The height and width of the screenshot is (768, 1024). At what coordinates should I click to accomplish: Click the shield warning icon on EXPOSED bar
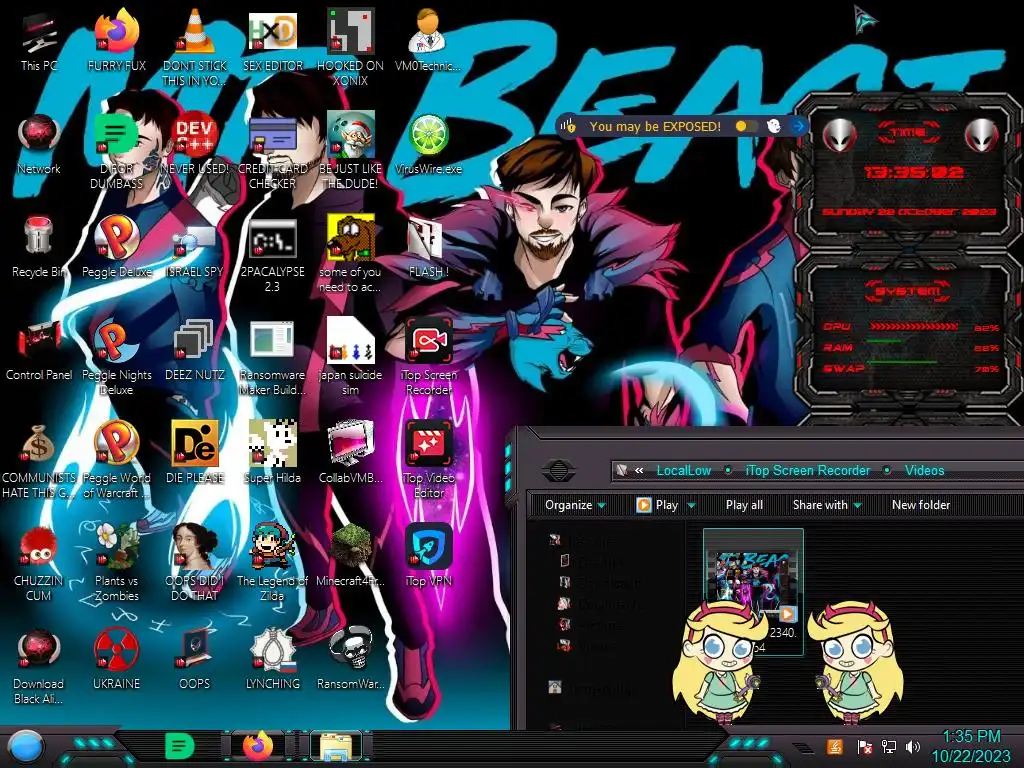(568, 126)
